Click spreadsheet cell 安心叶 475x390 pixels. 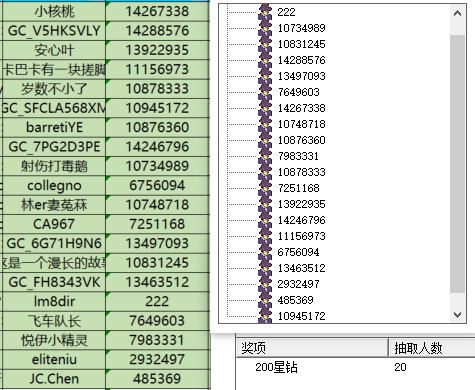click(54, 50)
